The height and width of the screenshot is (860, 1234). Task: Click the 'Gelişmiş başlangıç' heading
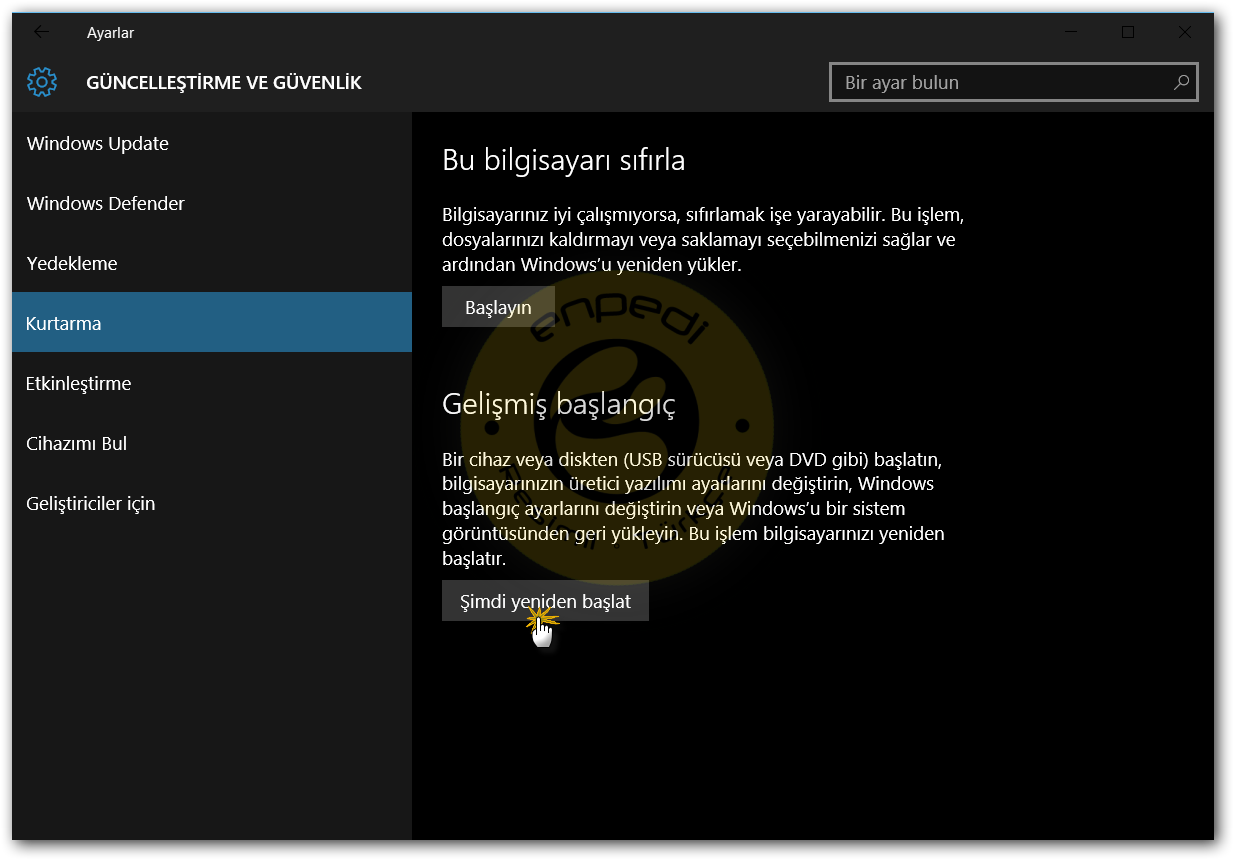[x=559, y=405]
